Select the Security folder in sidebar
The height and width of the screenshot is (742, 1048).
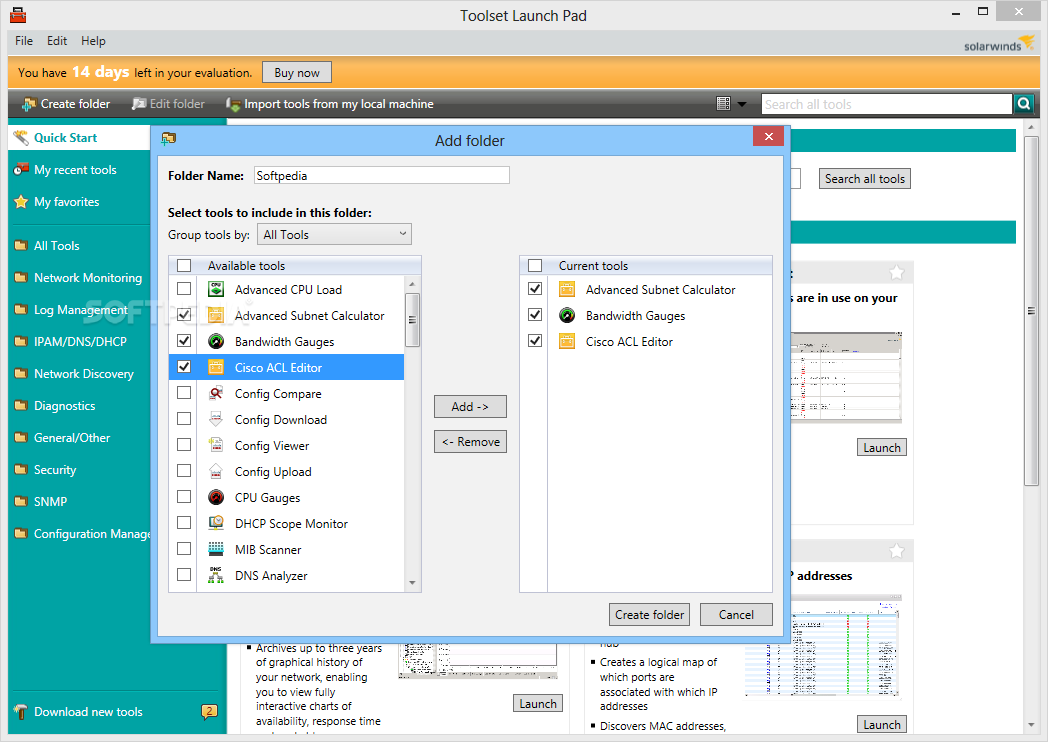click(55, 470)
